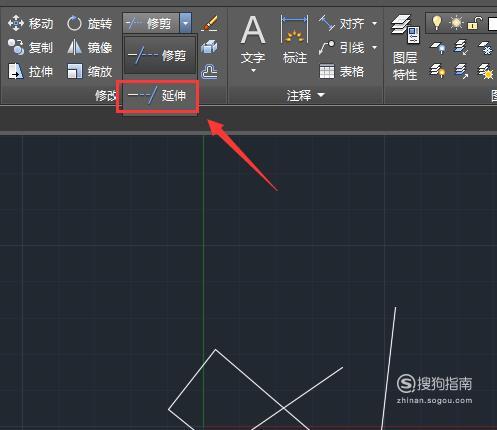Image resolution: width=497 pixels, height=430 pixels.
Task: Click the 修改 panel title
Action: tap(105, 96)
